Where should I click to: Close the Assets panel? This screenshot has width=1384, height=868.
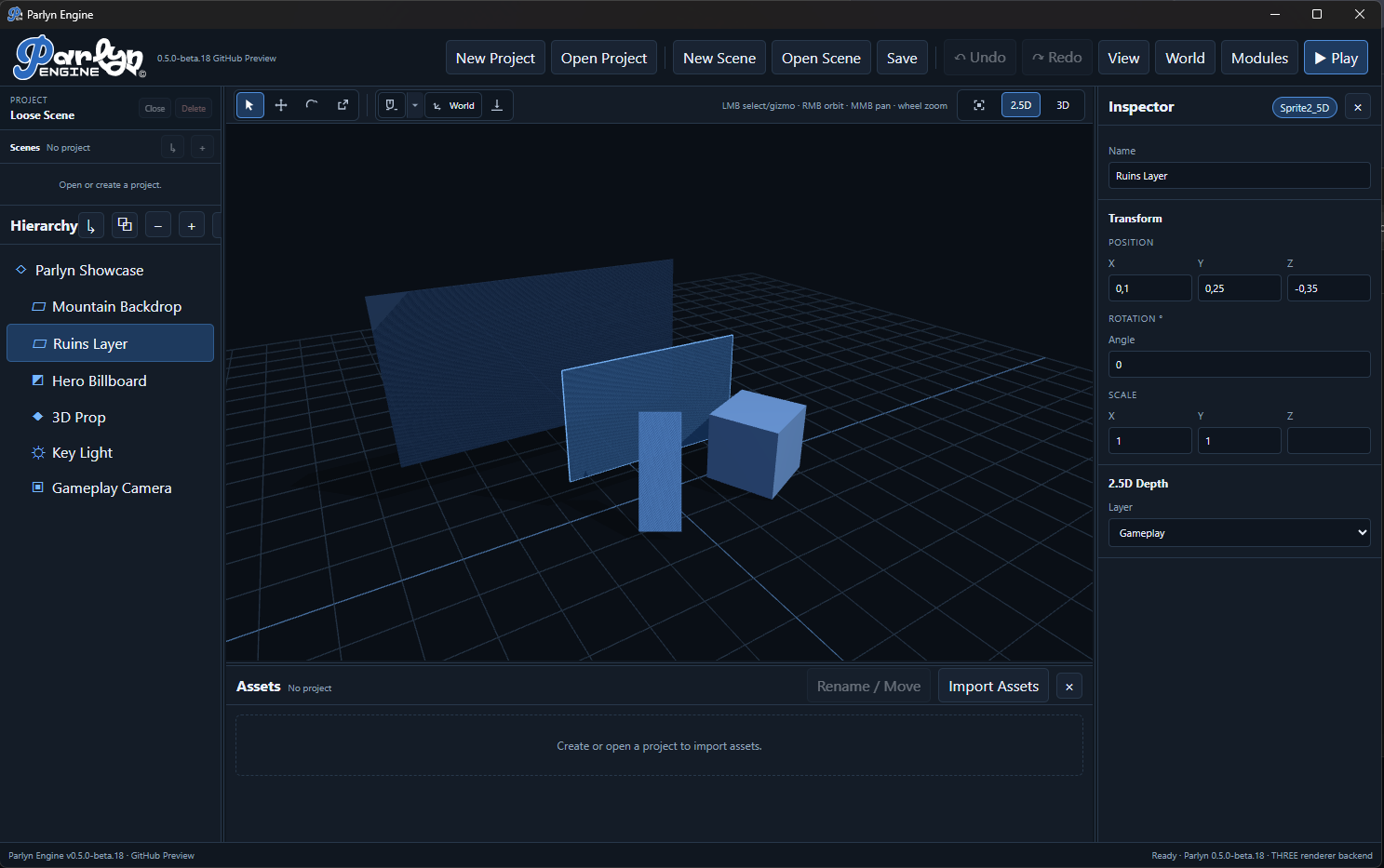point(1069,687)
